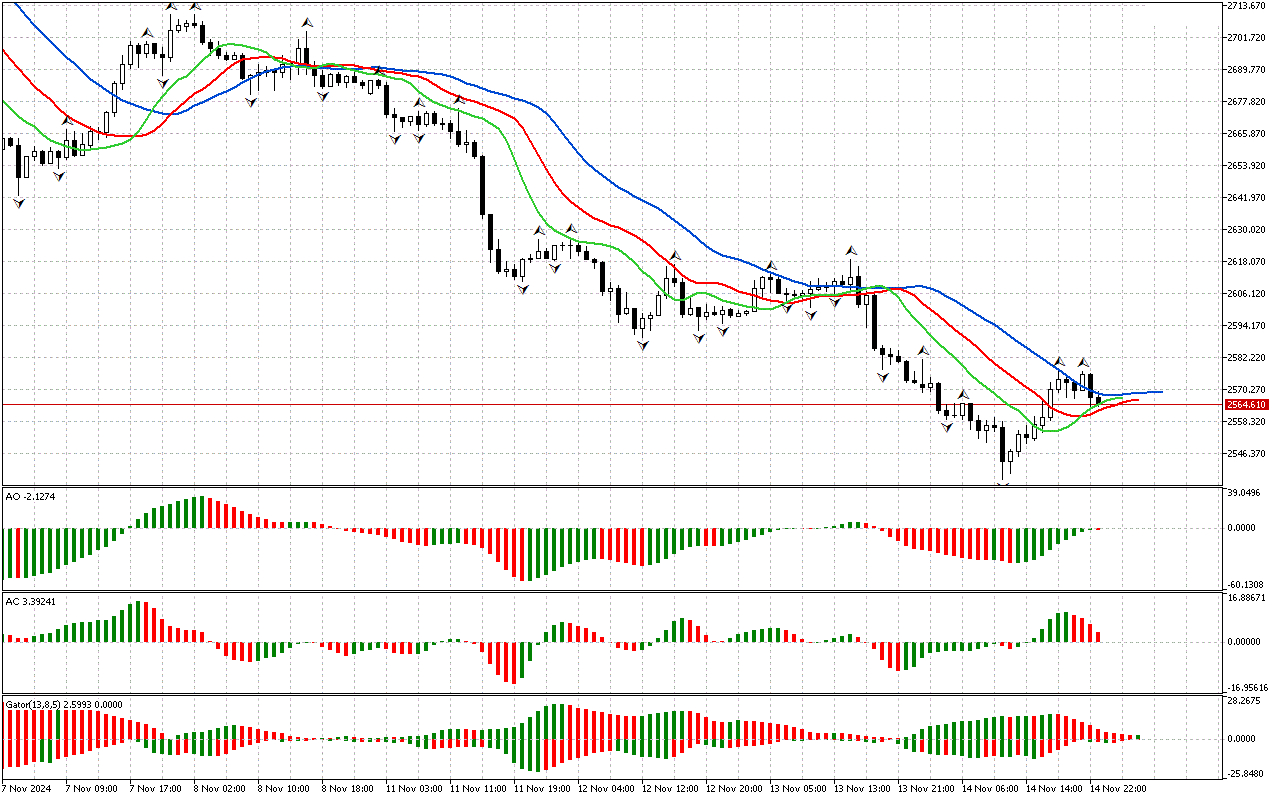Click the 12 Nov 12:00 time label
1280x800 pixels.
(x=669, y=789)
